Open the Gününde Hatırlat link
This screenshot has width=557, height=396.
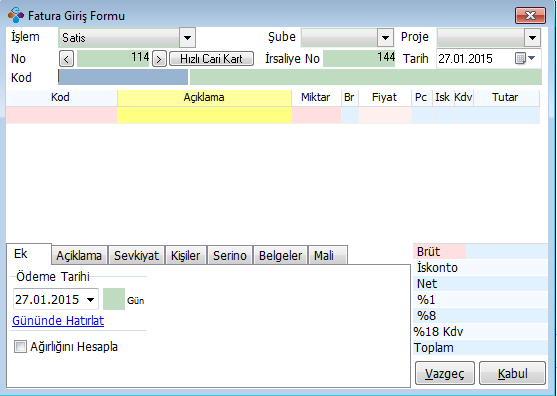point(58,321)
